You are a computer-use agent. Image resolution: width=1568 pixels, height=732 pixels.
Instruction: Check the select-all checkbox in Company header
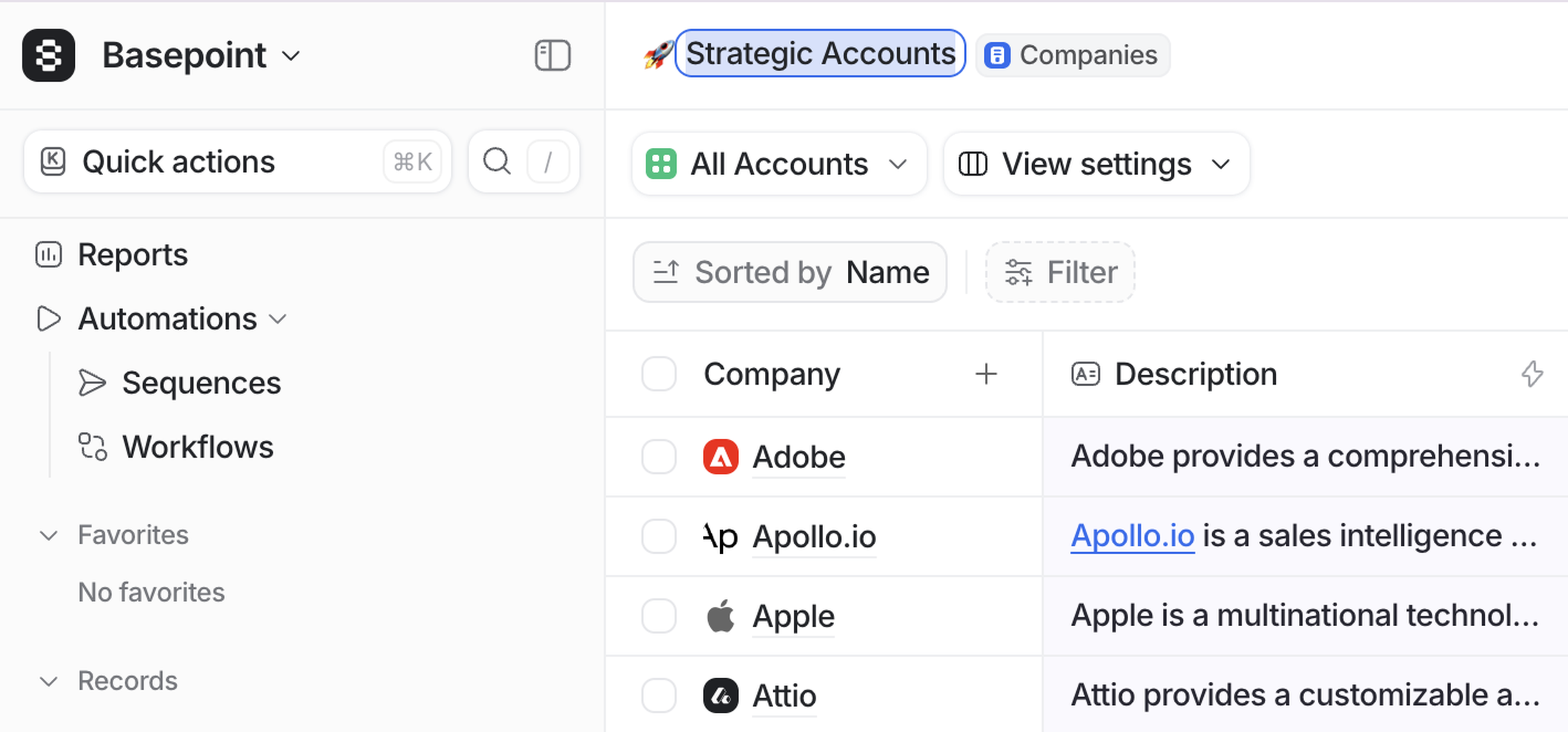click(659, 374)
